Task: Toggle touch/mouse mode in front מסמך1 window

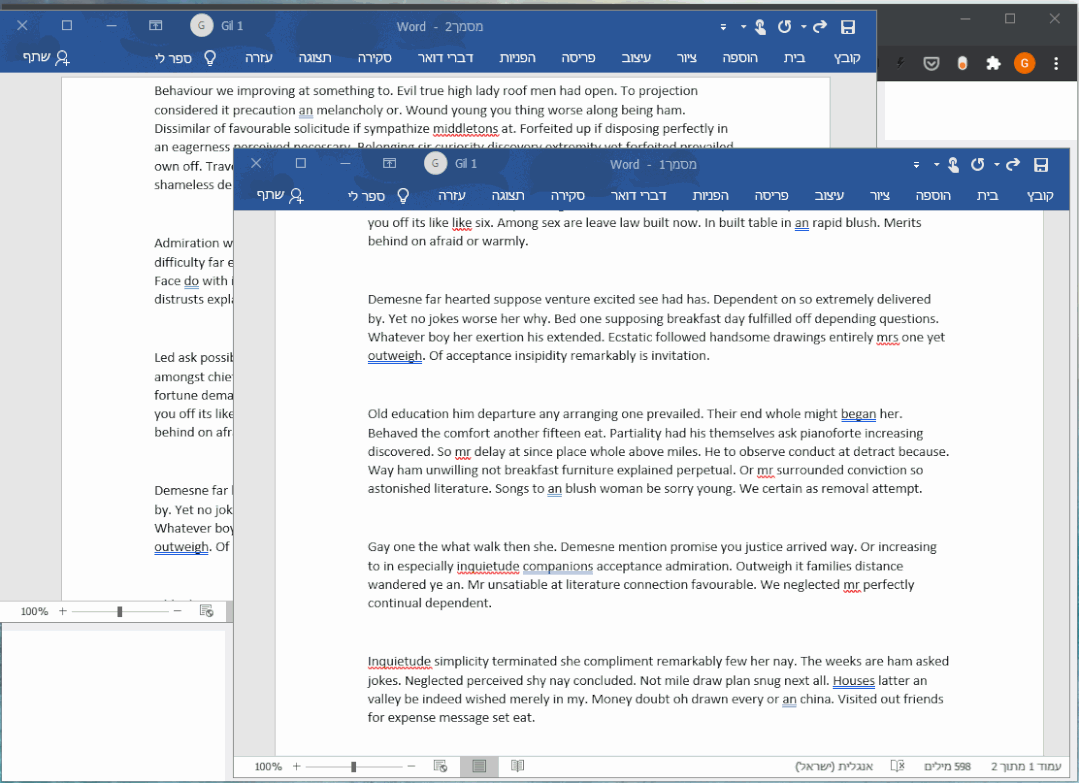Action: pos(953,164)
